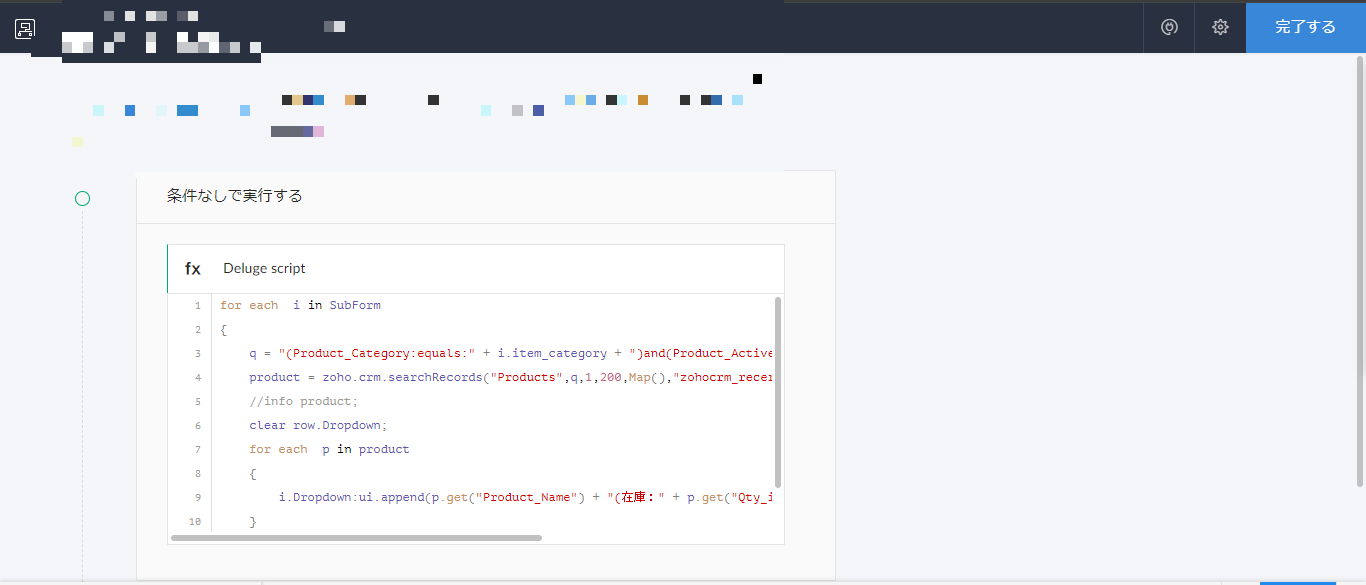Click the vertical scrollbar of script editor
Image resolution: width=1366 pixels, height=585 pixels.
[778, 391]
